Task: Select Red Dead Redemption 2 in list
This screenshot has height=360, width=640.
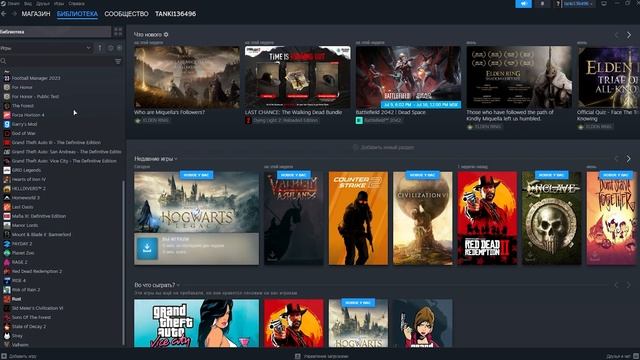Action: click(37, 271)
